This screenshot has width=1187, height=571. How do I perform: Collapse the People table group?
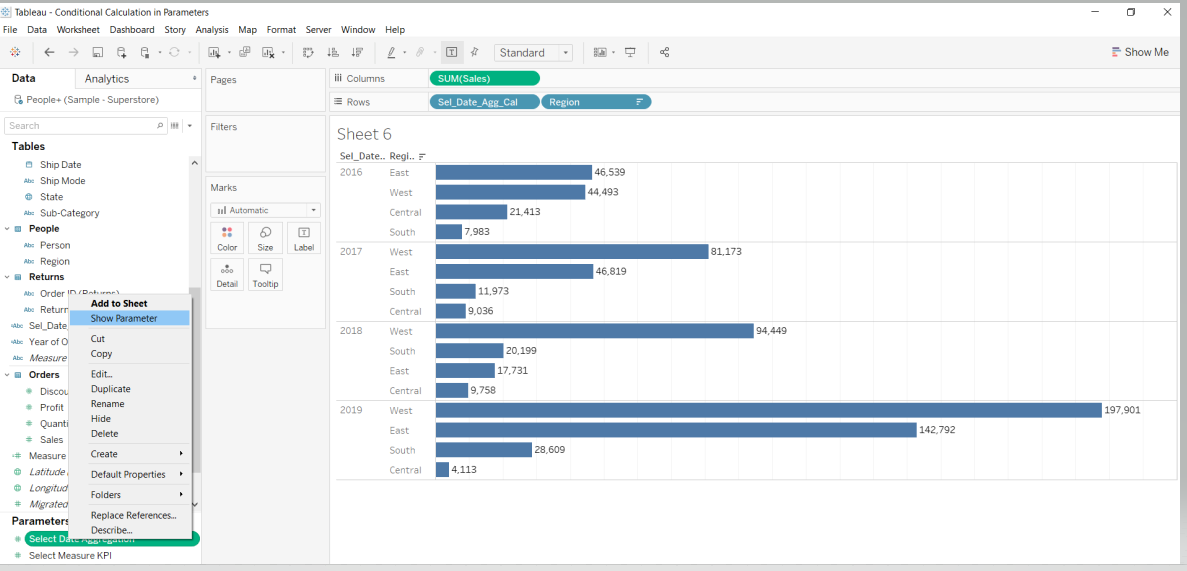tap(7, 229)
